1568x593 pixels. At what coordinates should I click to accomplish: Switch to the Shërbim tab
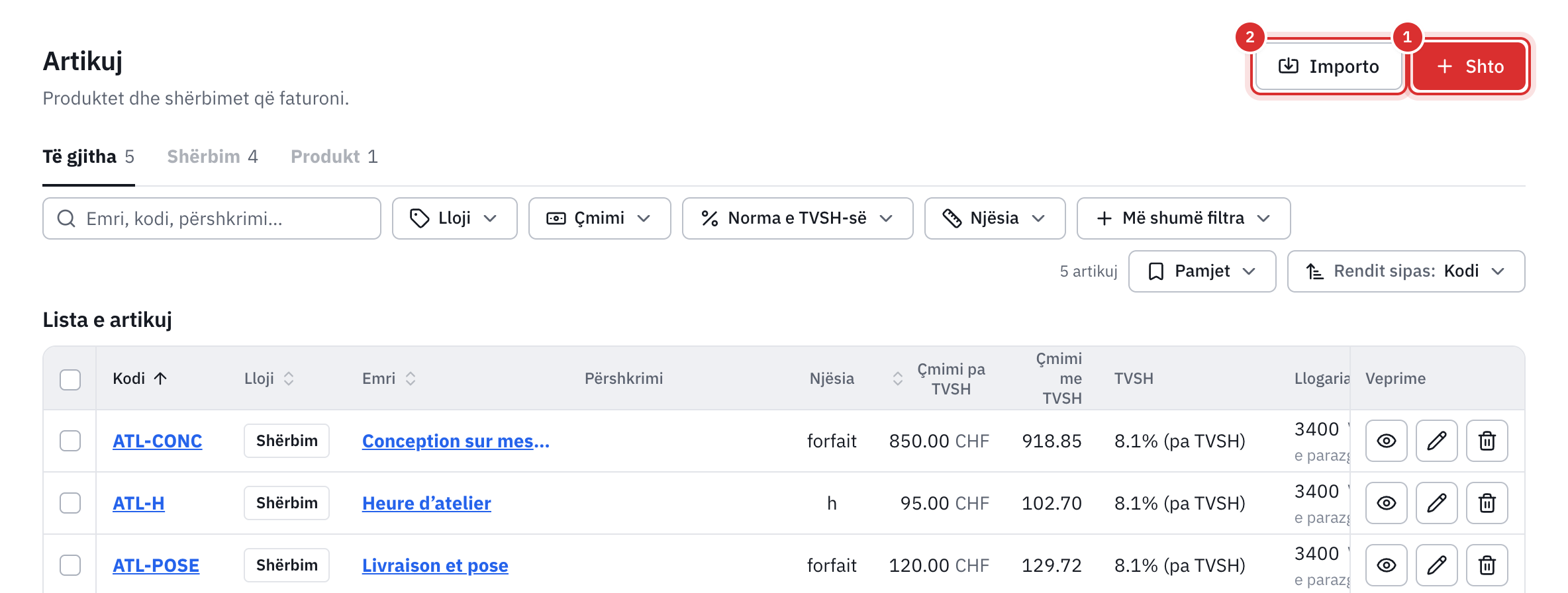[212, 157]
